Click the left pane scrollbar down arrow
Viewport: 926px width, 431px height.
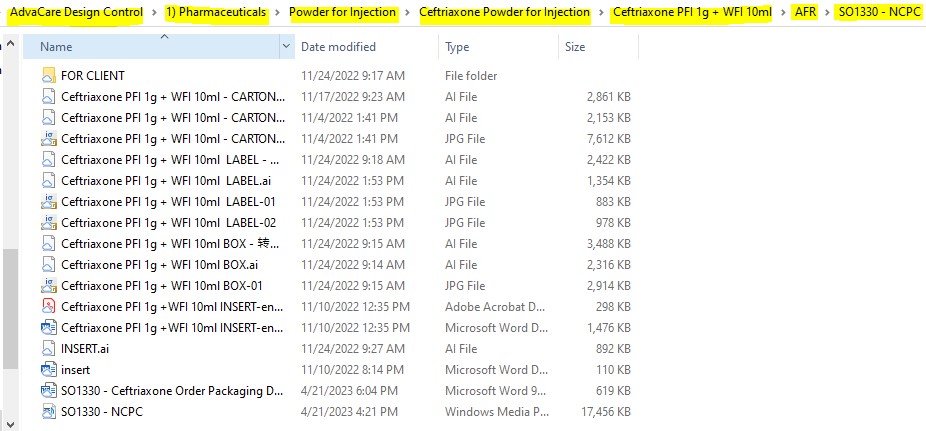click(10, 424)
